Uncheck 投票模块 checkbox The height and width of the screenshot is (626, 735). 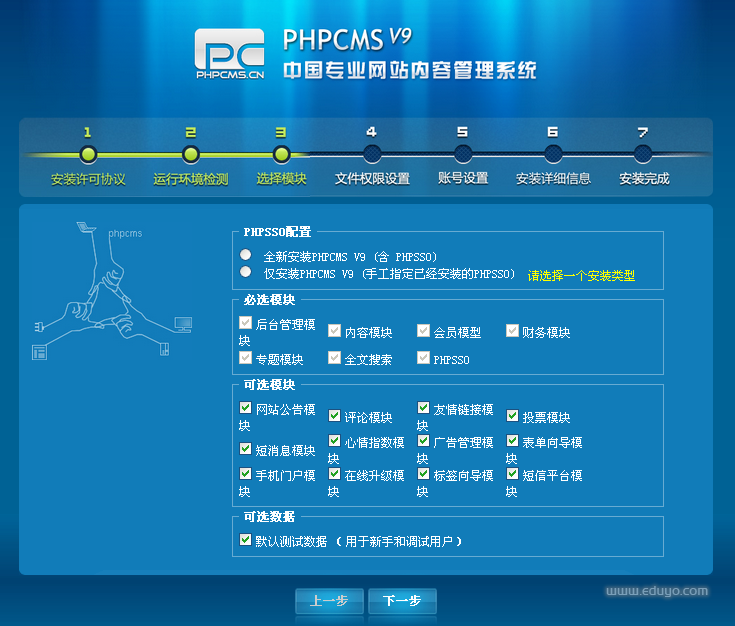coord(512,415)
